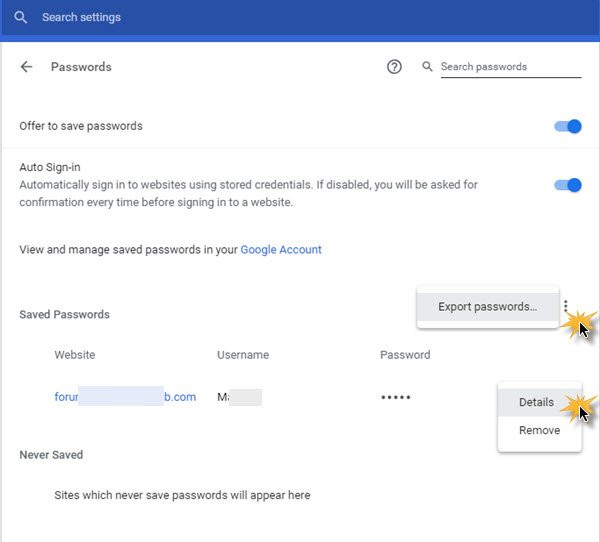
Task: Go back using the arrow beside Passwords
Action: [x=27, y=67]
